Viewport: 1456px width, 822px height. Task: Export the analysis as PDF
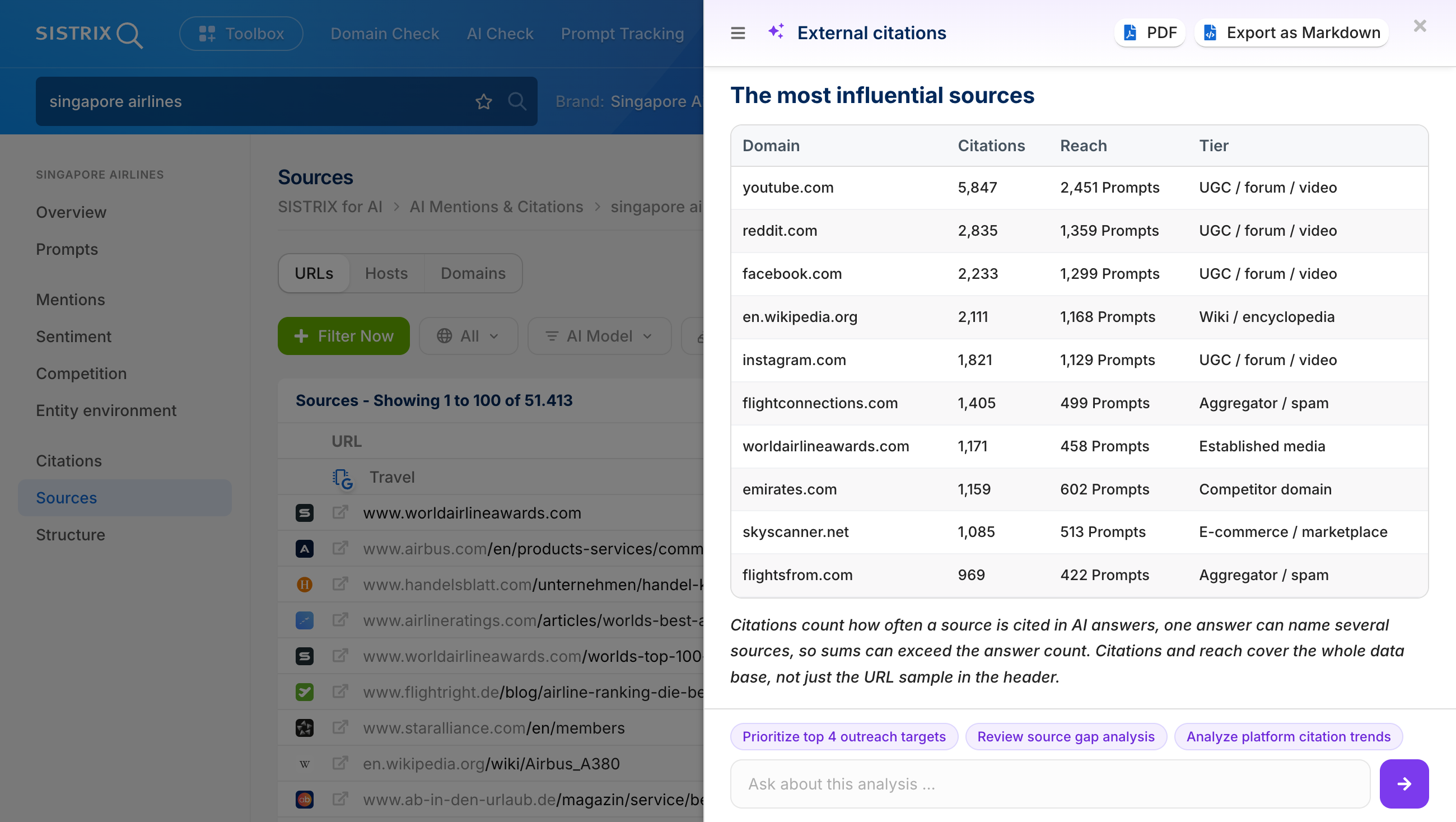tap(1150, 33)
